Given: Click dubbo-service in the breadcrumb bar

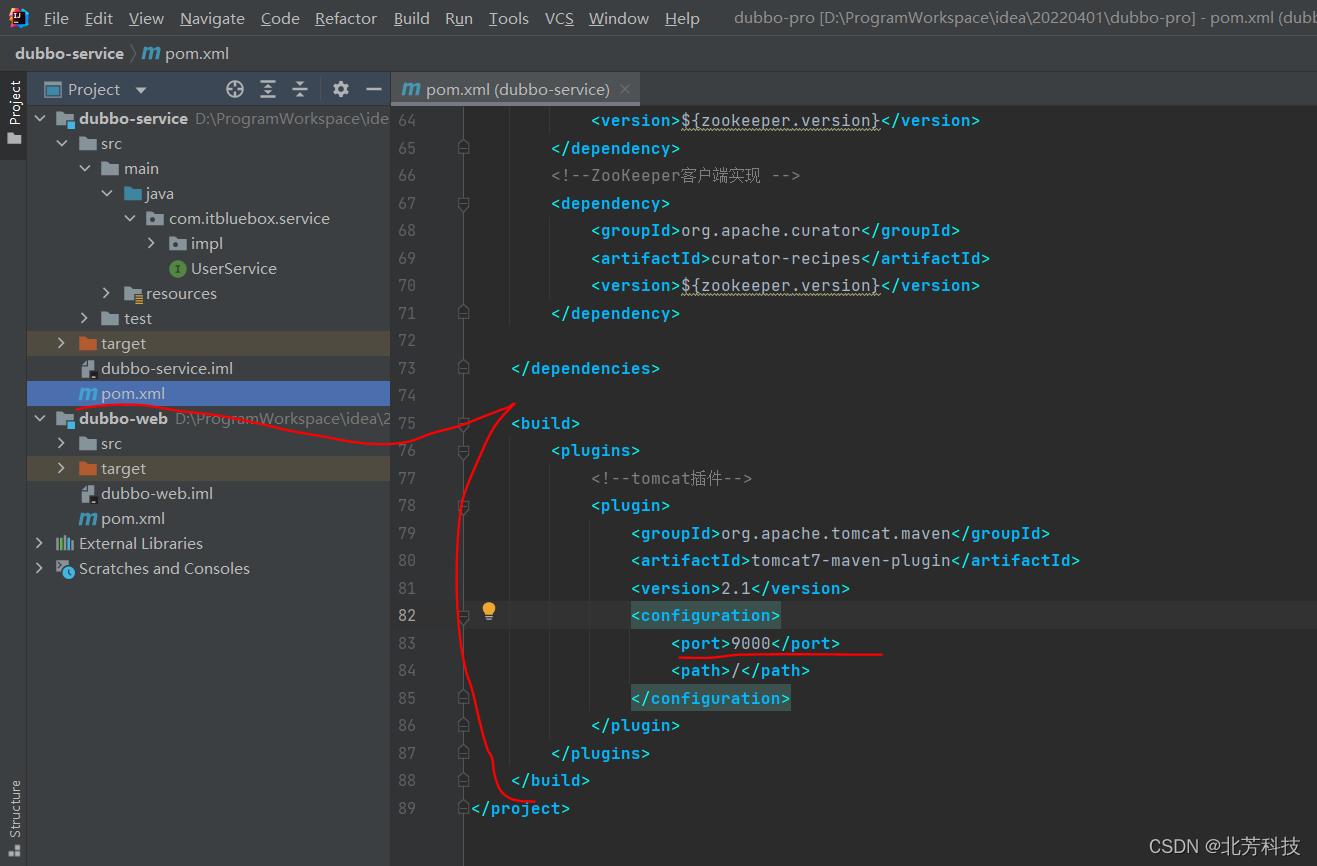Looking at the screenshot, I should (69, 53).
